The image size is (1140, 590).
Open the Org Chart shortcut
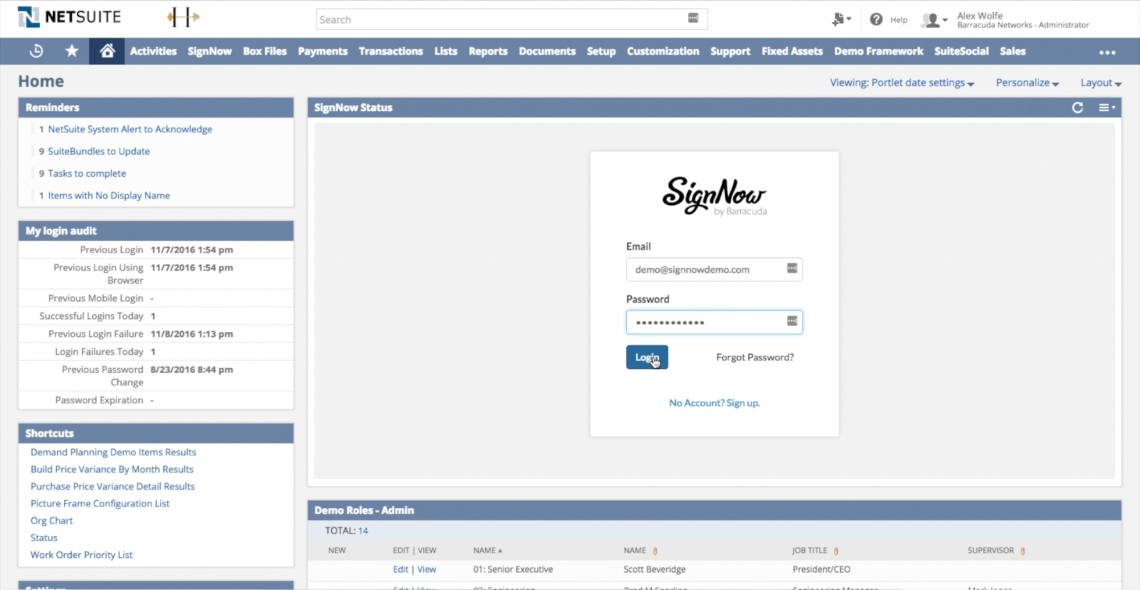(x=51, y=520)
